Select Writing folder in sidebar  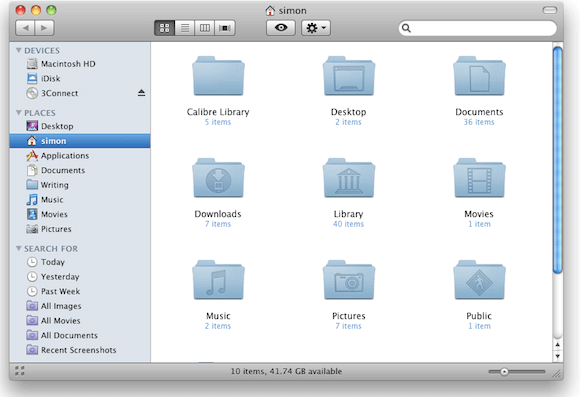pos(80,185)
